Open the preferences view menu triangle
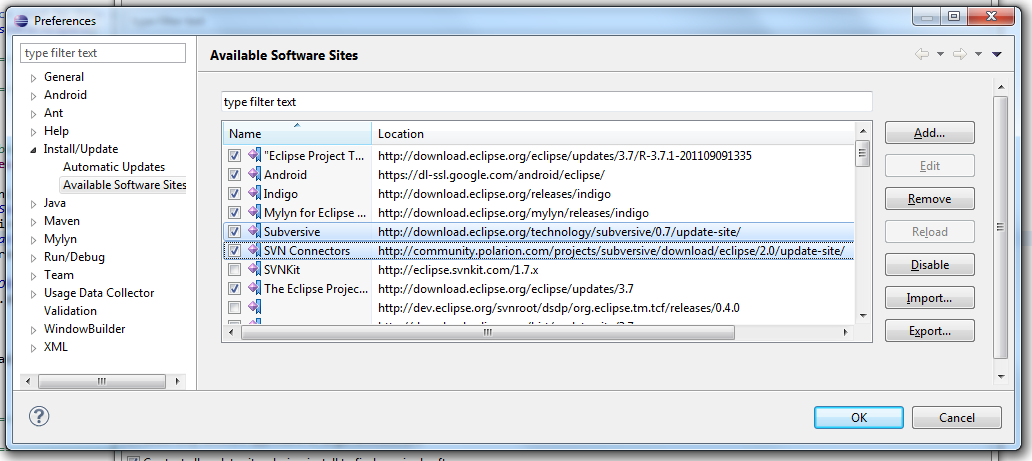1032x461 pixels. pos(996,54)
